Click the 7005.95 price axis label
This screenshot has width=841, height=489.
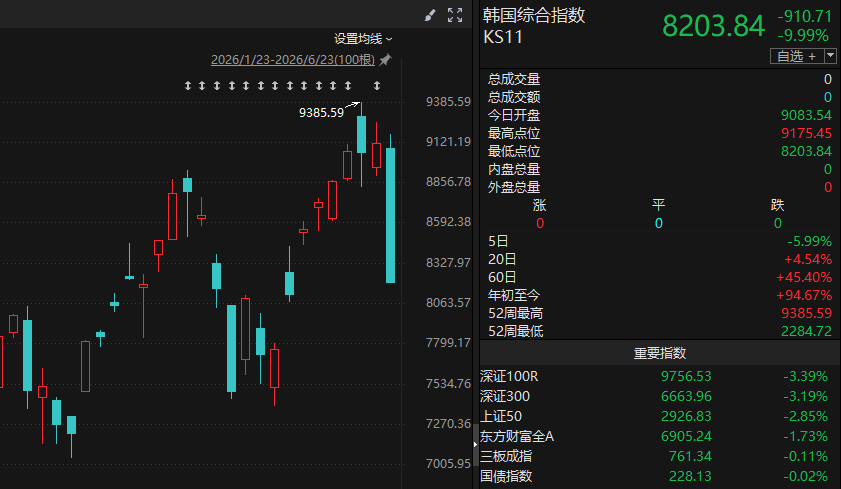pyautogui.click(x=448, y=464)
